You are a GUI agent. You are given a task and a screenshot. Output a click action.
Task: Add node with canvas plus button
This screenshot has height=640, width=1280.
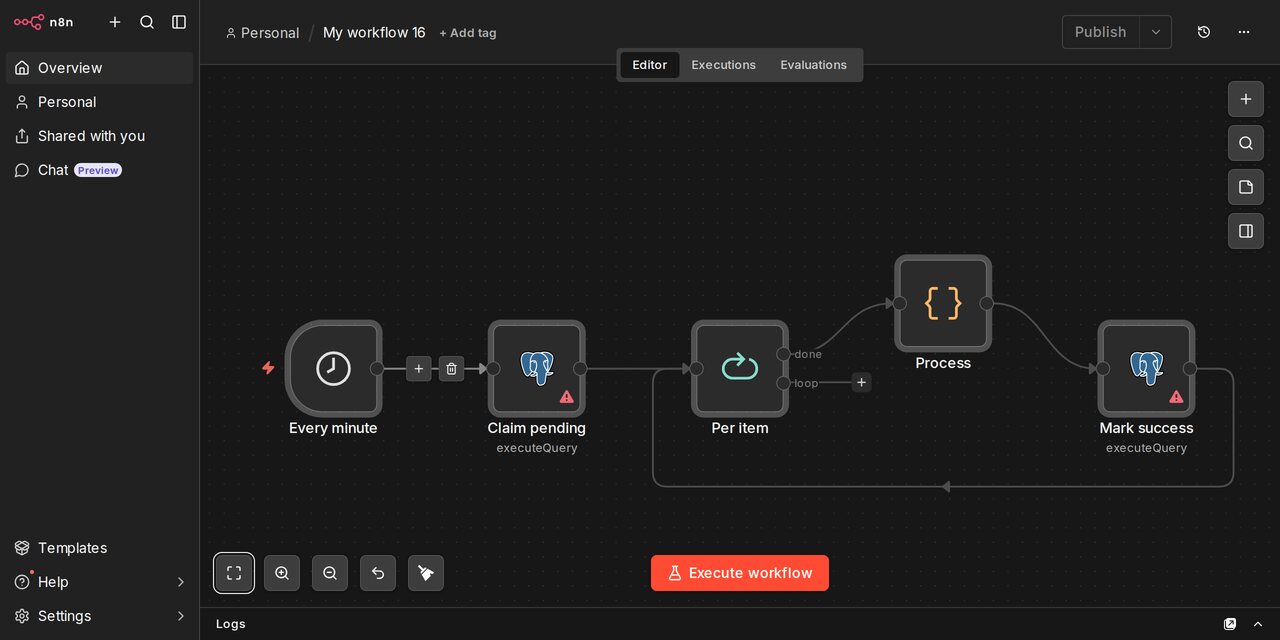(1246, 99)
